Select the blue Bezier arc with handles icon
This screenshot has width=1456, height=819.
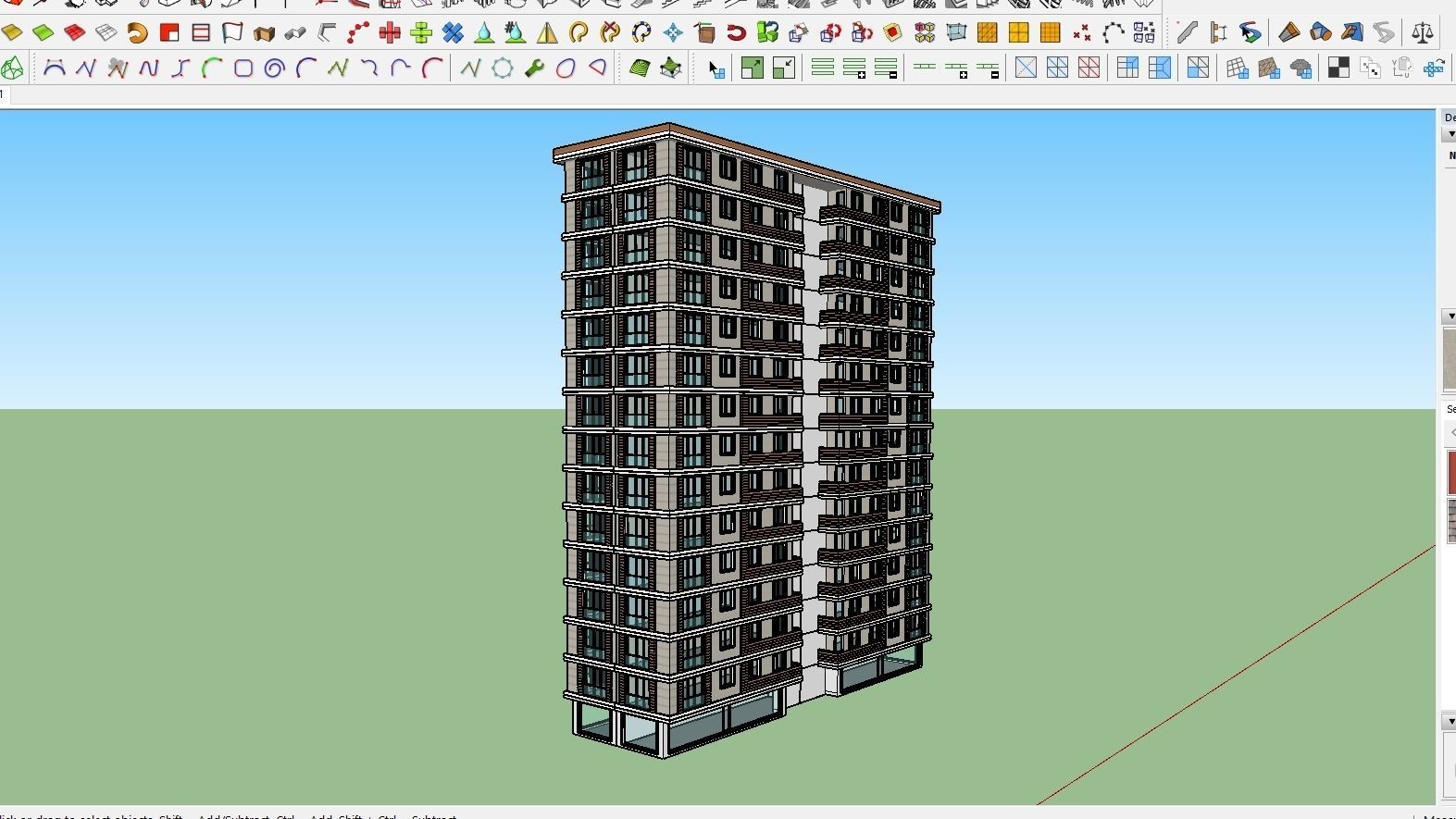55,68
